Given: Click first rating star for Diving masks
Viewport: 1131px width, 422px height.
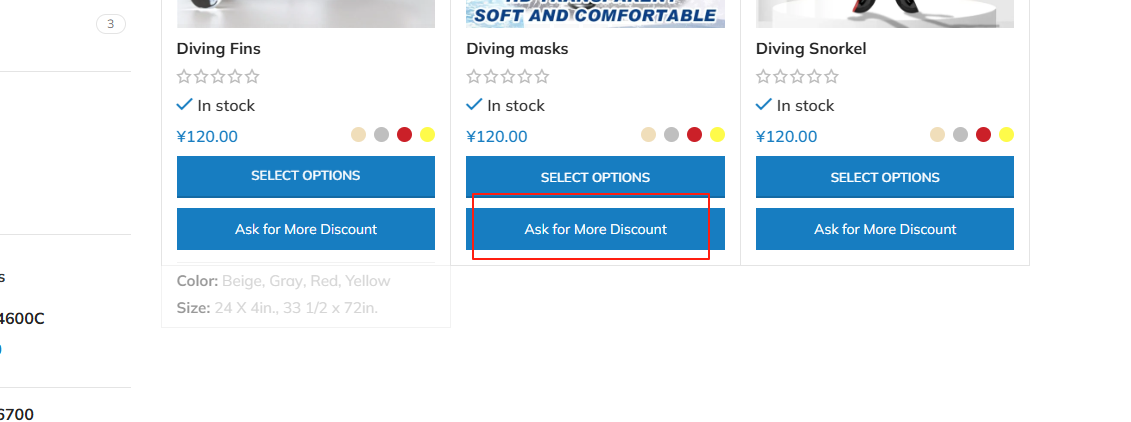Looking at the screenshot, I should point(473,76).
